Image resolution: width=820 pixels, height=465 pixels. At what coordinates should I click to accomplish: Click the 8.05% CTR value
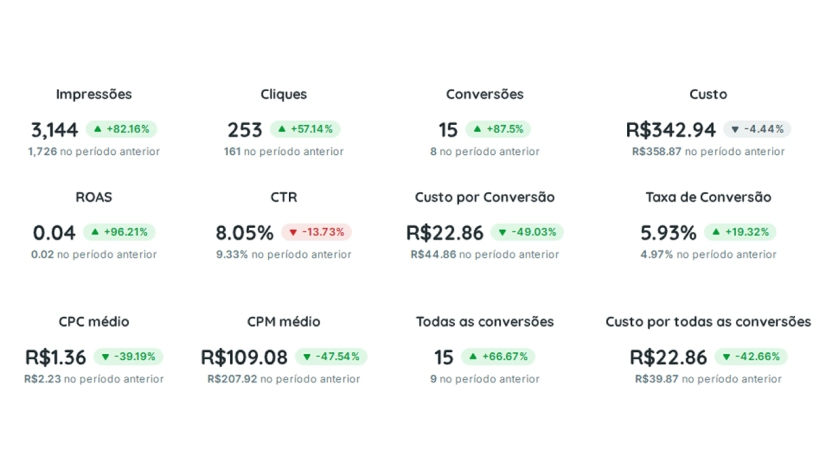[244, 233]
